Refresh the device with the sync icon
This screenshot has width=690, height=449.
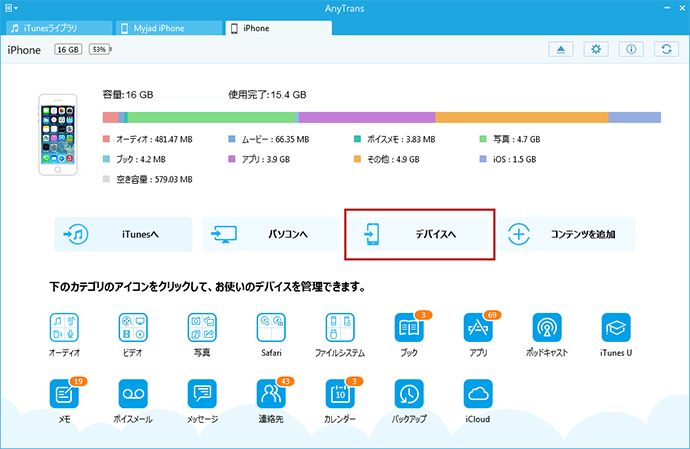click(666, 49)
